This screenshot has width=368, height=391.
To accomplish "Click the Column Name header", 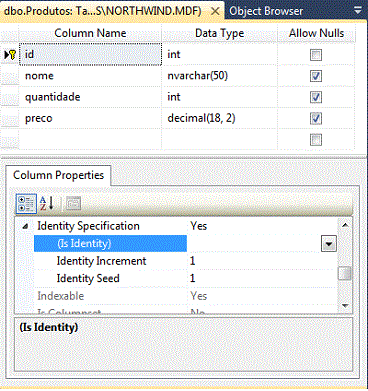I will coord(90,33).
